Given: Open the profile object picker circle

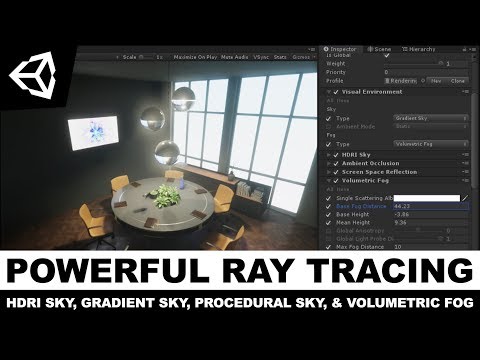Looking at the screenshot, I should pos(423,81).
